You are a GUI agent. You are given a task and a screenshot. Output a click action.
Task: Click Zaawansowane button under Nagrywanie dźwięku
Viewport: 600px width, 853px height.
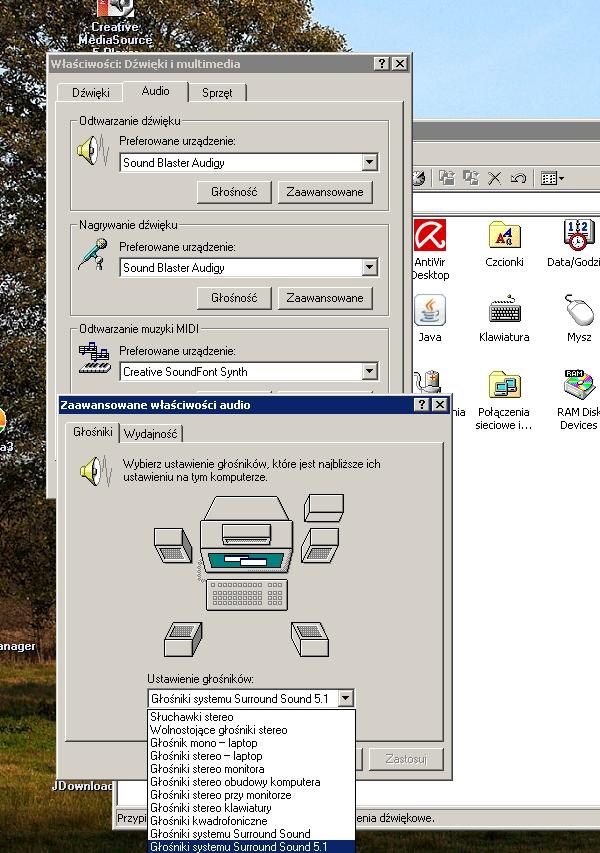click(x=325, y=298)
